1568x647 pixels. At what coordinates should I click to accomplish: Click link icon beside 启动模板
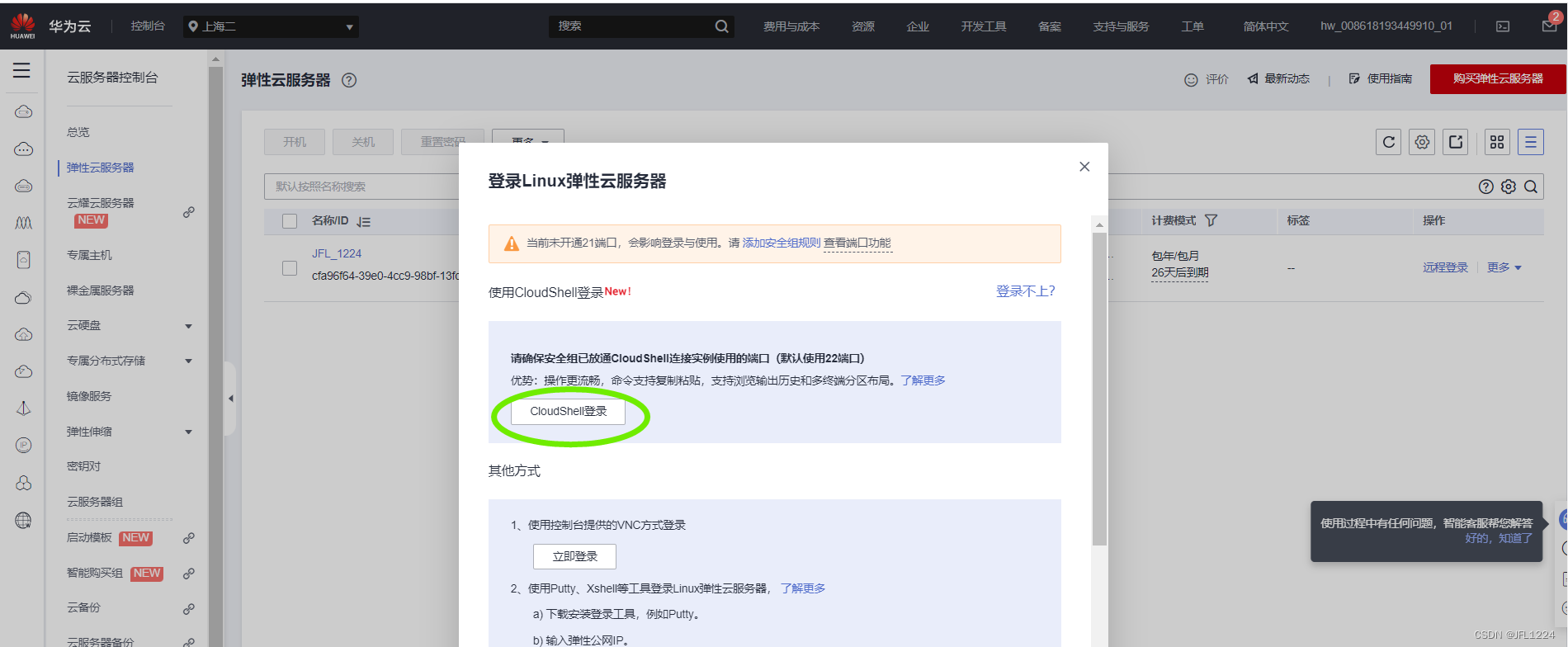189,538
